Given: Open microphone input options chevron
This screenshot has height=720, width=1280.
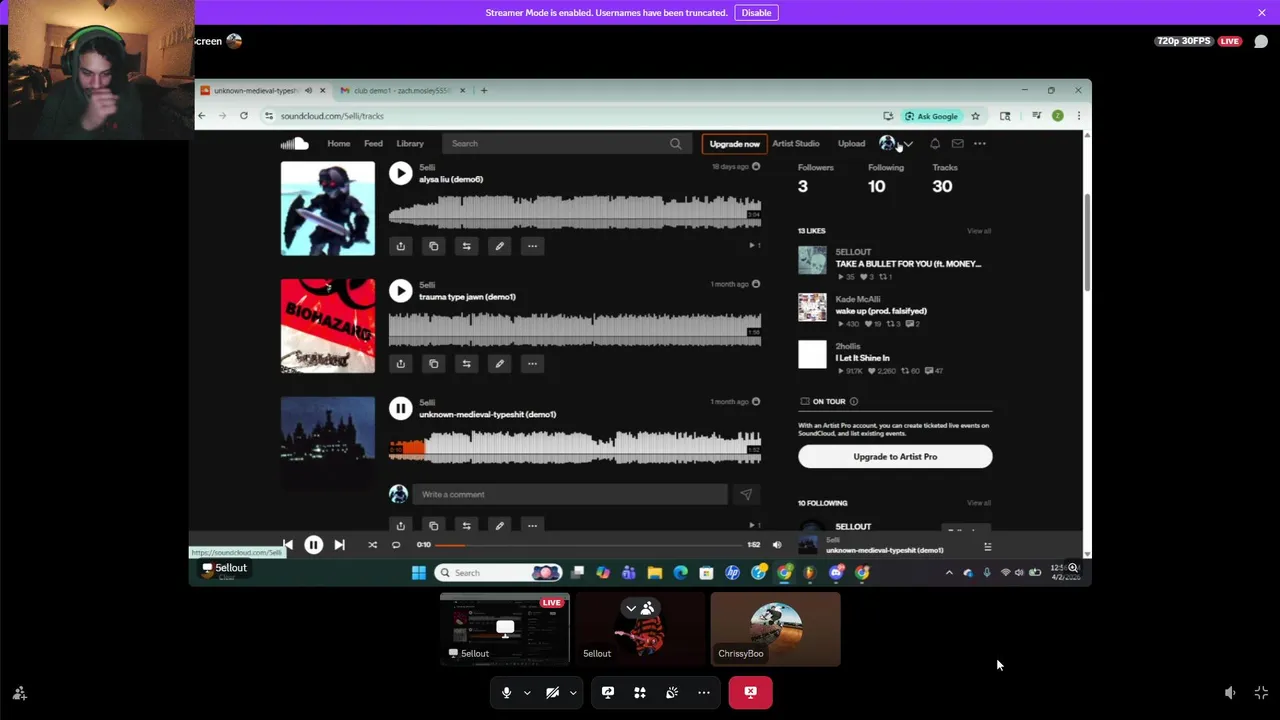Looking at the screenshot, I should pyautogui.click(x=527, y=692).
